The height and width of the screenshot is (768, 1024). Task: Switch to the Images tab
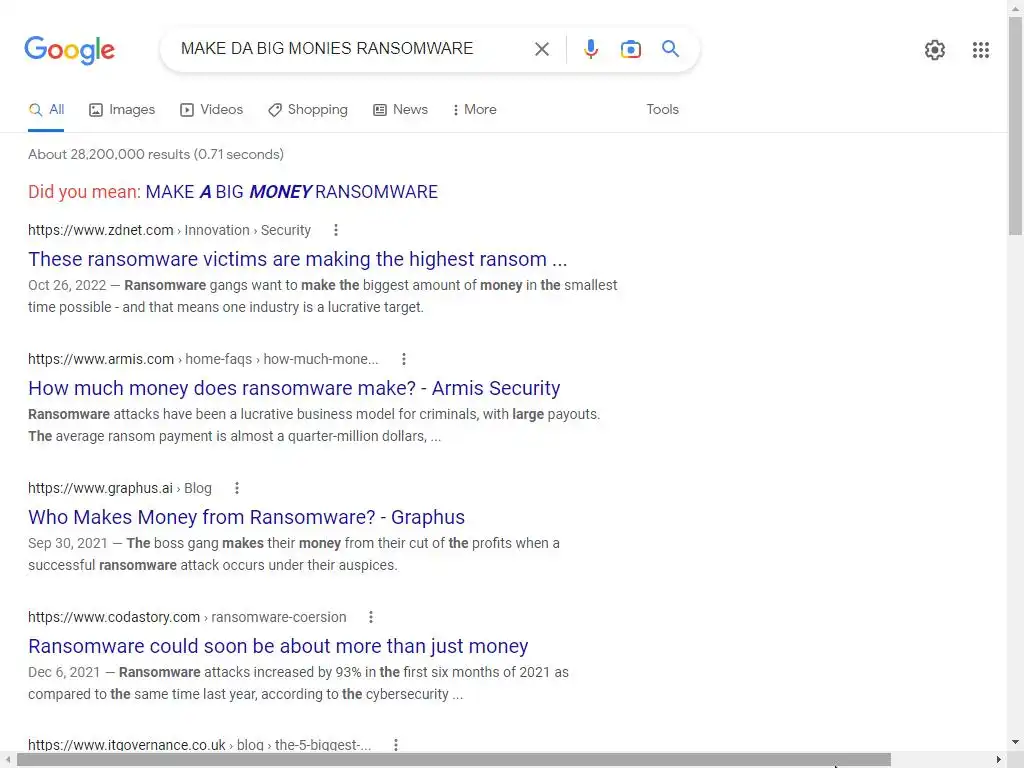click(x=122, y=110)
